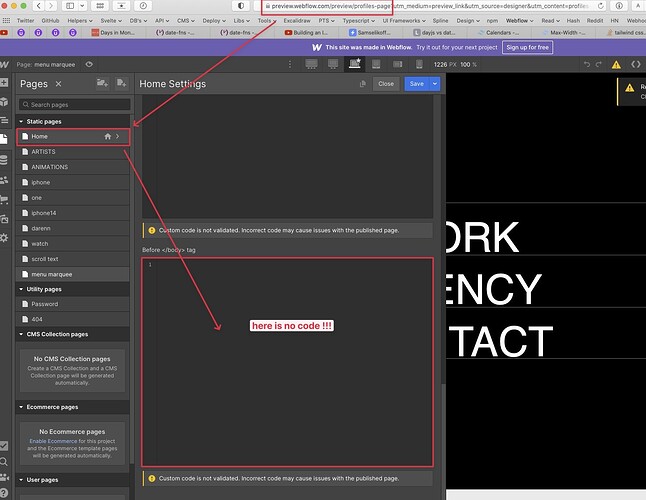Click the Enable Ecommerce link

point(53,441)
